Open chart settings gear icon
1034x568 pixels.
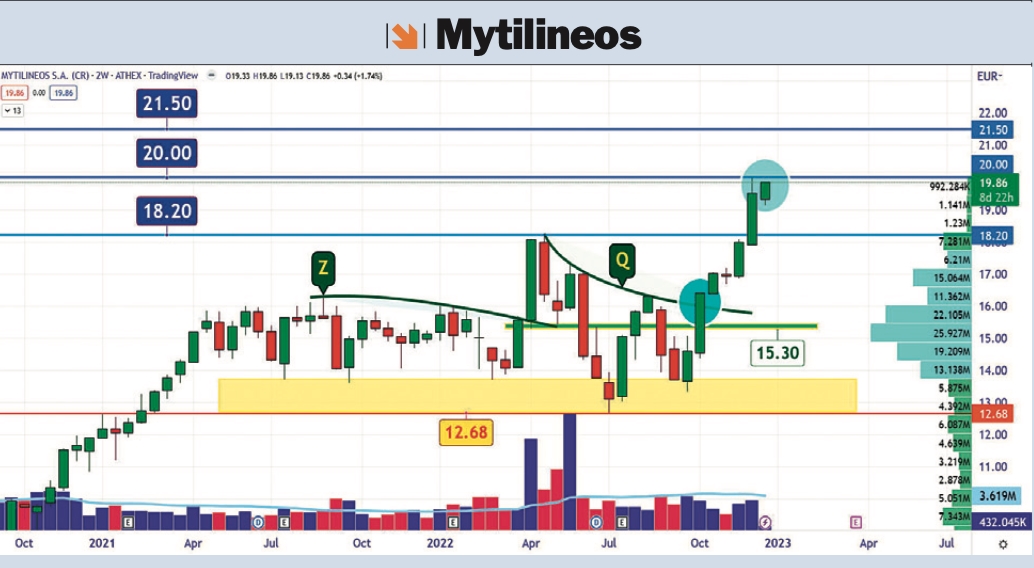pos(1003,544)
